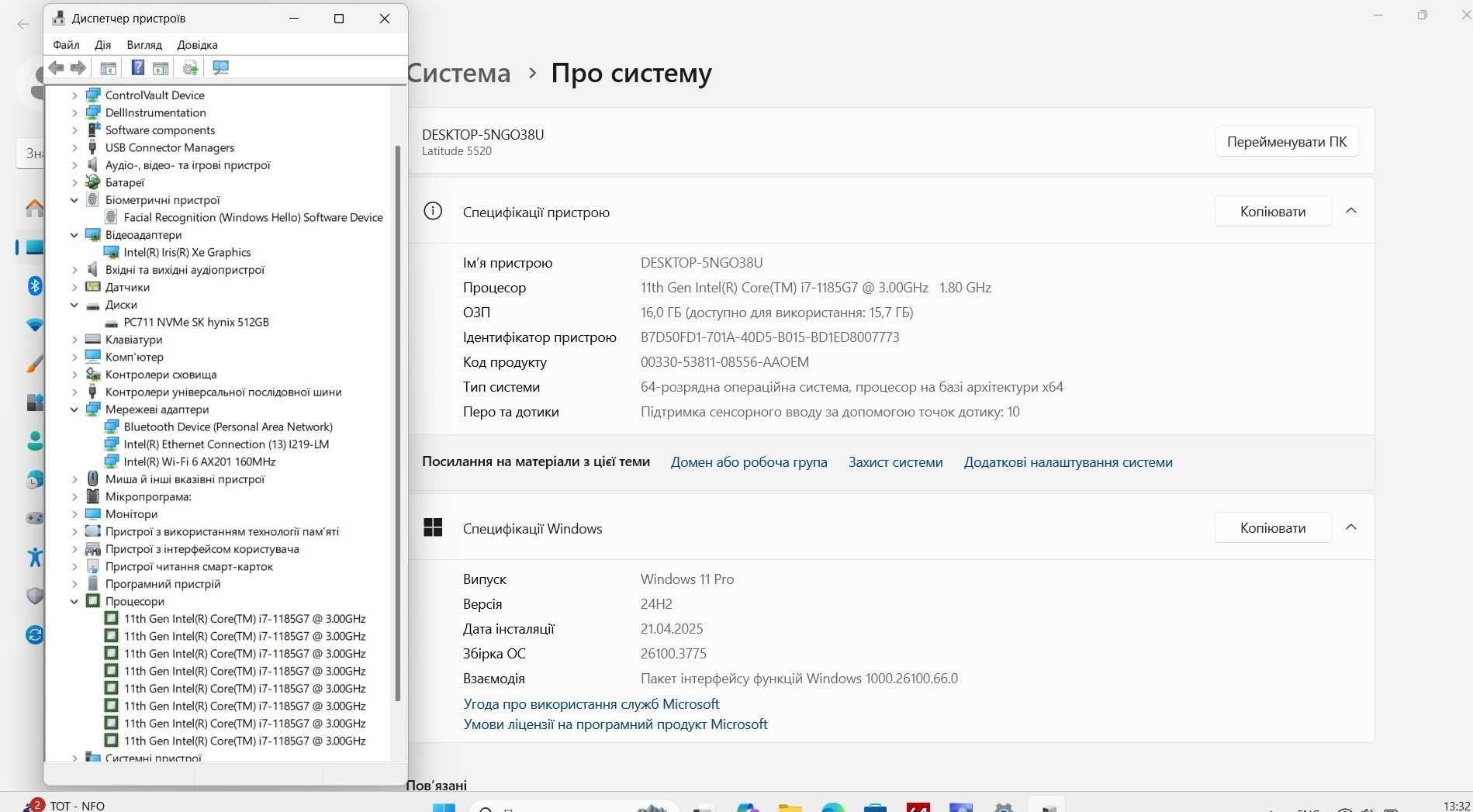Image resolution: width=1473 pixels, height=812 pixels.
Task: Toggle the console tree pane toolbar icon
Action: (108, 68)
